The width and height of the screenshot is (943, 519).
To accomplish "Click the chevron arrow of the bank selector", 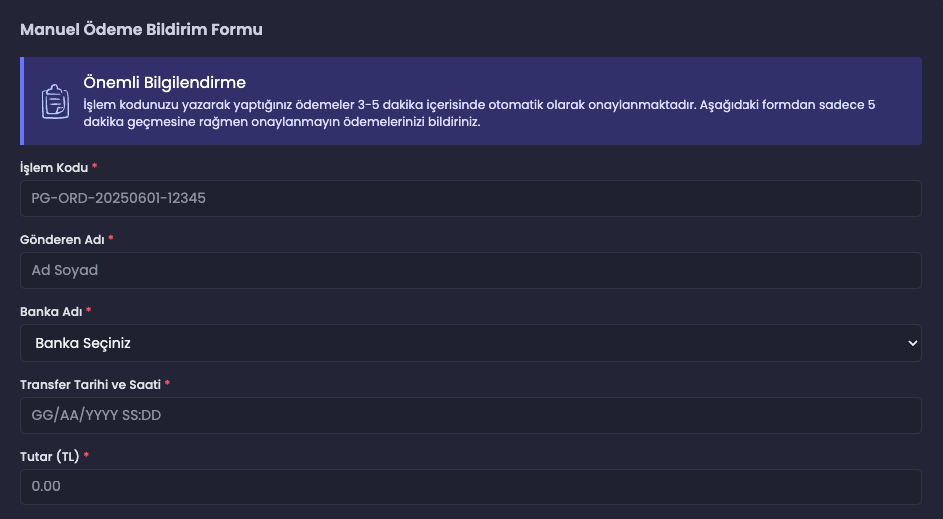I will click(x=912, y=343).
